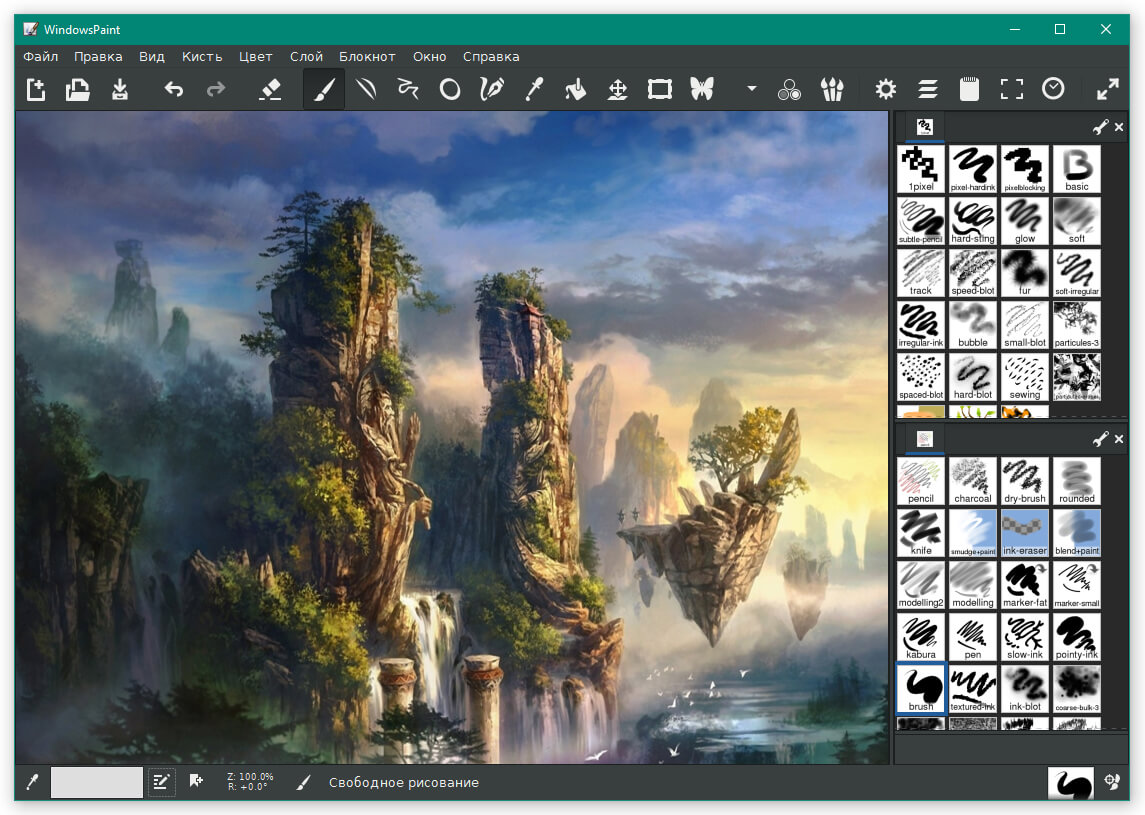
Task: Select the freehand Brush tool
Action: [x=324, y=90]
